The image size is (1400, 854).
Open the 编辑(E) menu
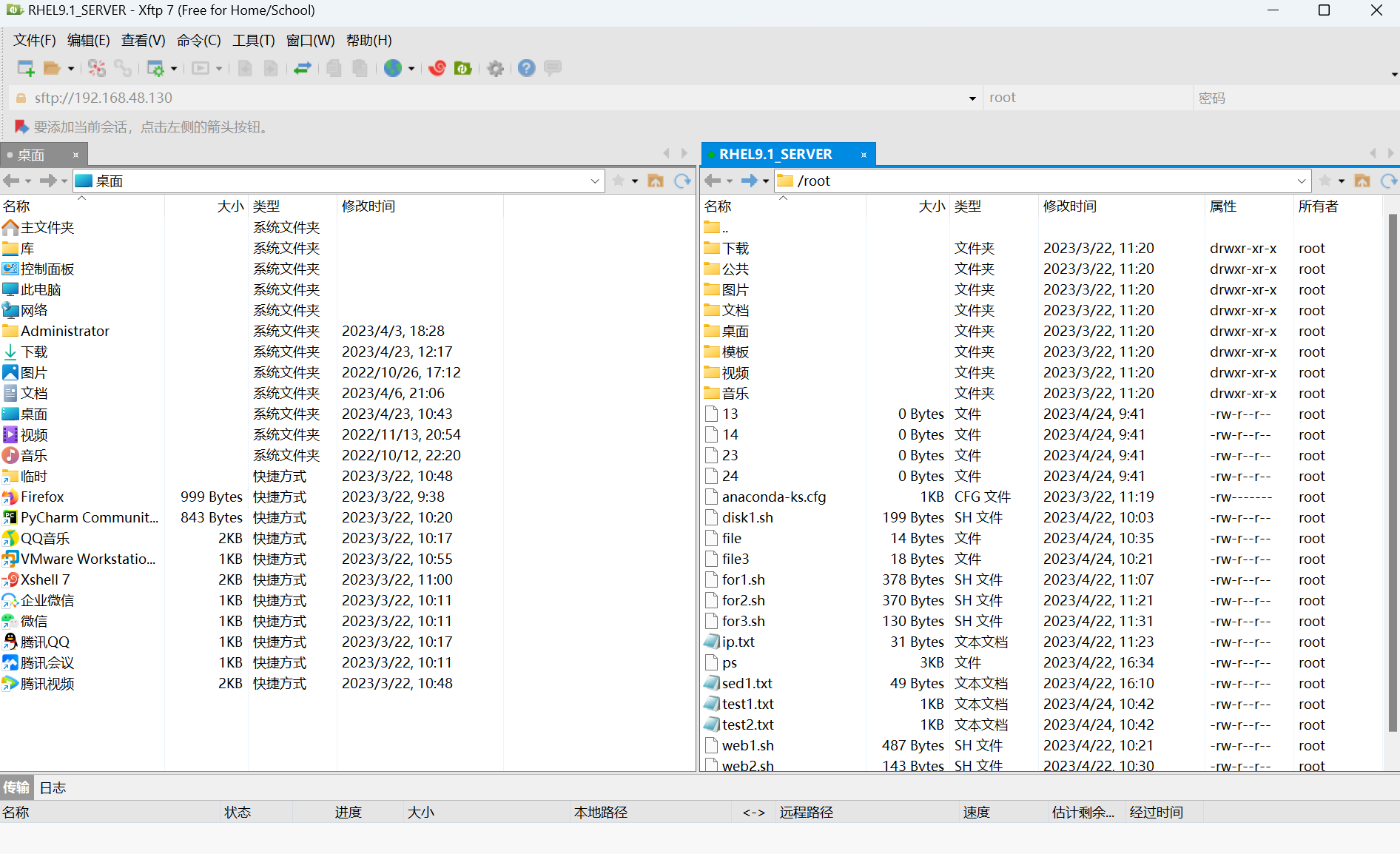(x=88, y=41)
